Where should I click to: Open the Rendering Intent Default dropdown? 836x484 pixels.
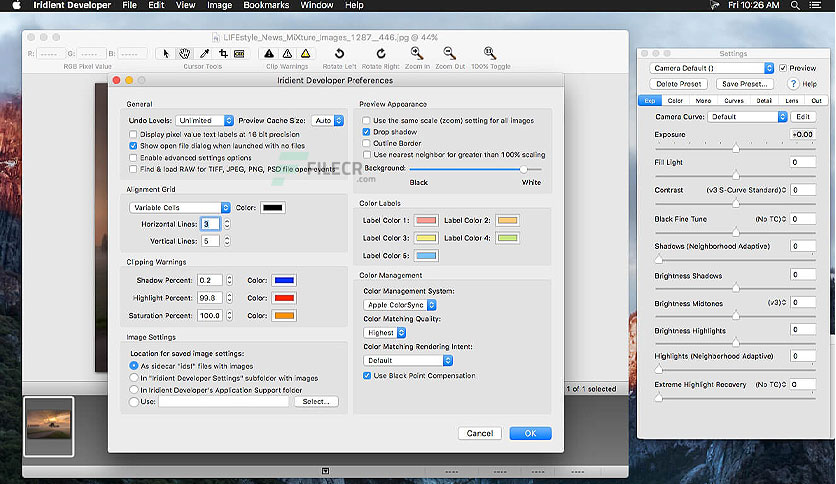coord(408,360)
